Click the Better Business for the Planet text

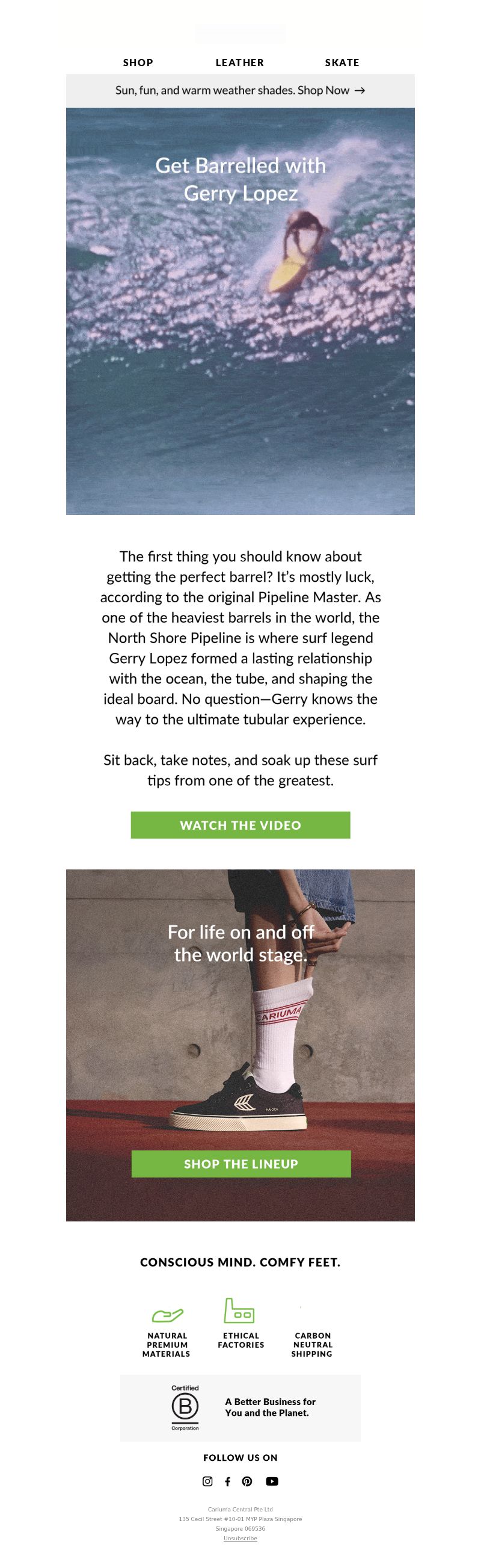[x=270, y=1407]
